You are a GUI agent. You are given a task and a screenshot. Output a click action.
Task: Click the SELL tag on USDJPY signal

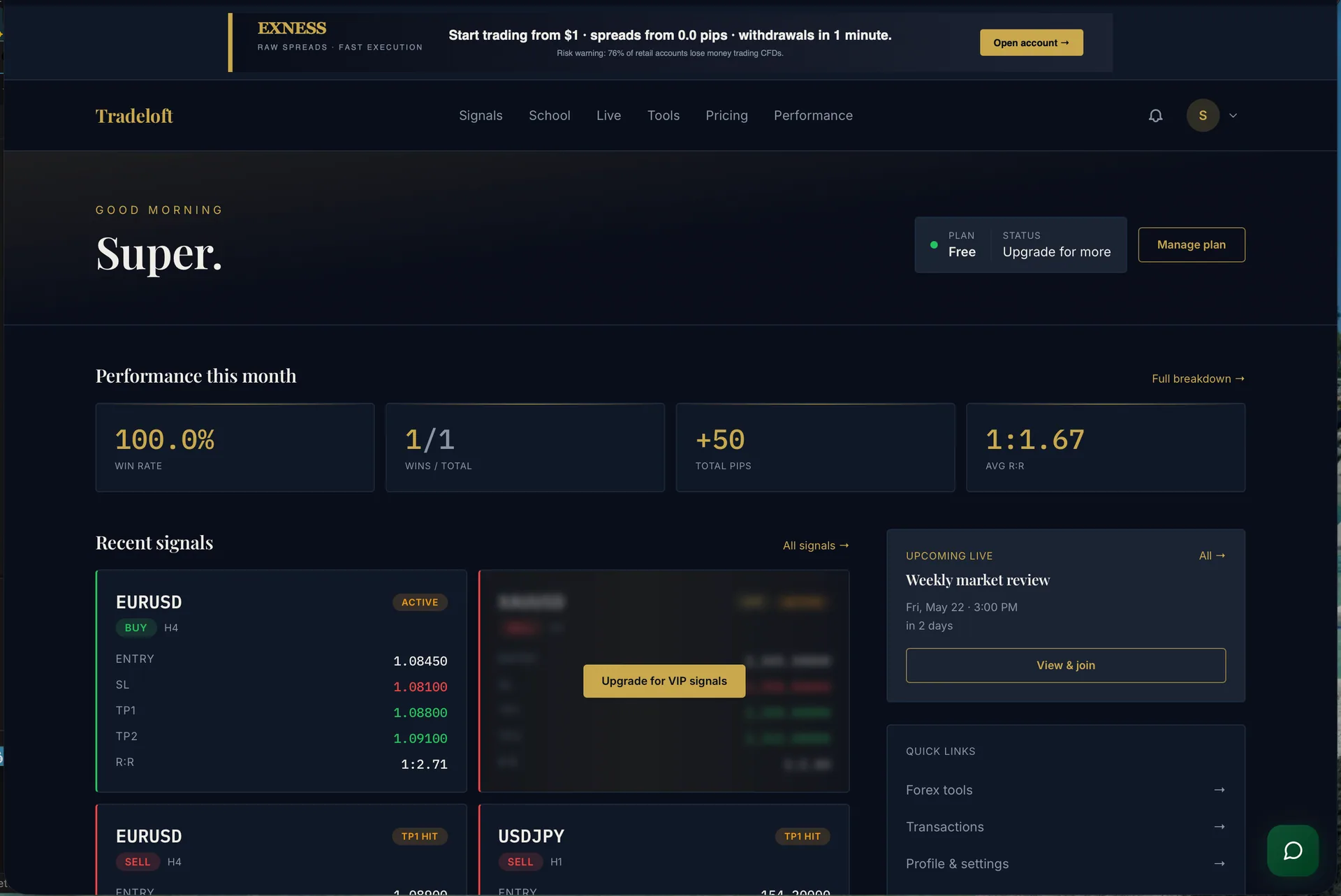(520, 862)
